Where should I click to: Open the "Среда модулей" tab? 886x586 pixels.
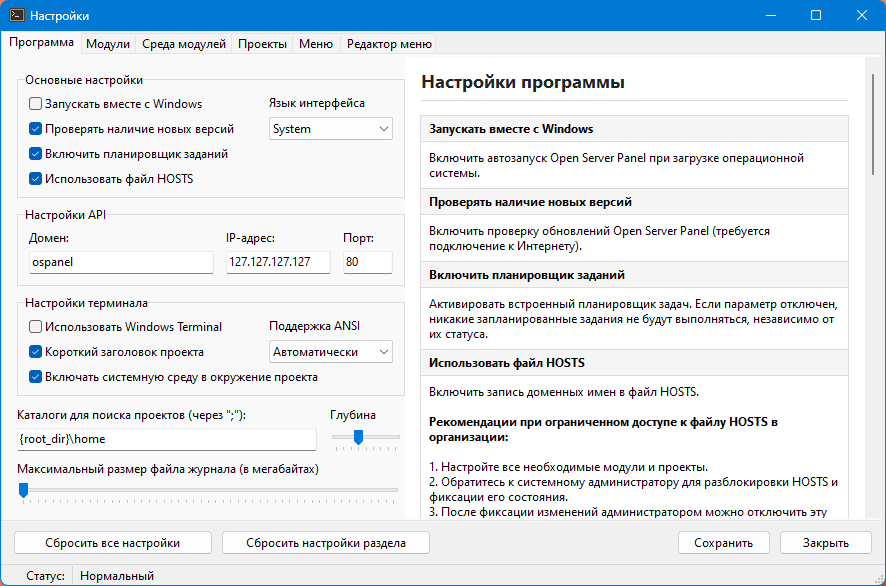(x=183, y=44)
